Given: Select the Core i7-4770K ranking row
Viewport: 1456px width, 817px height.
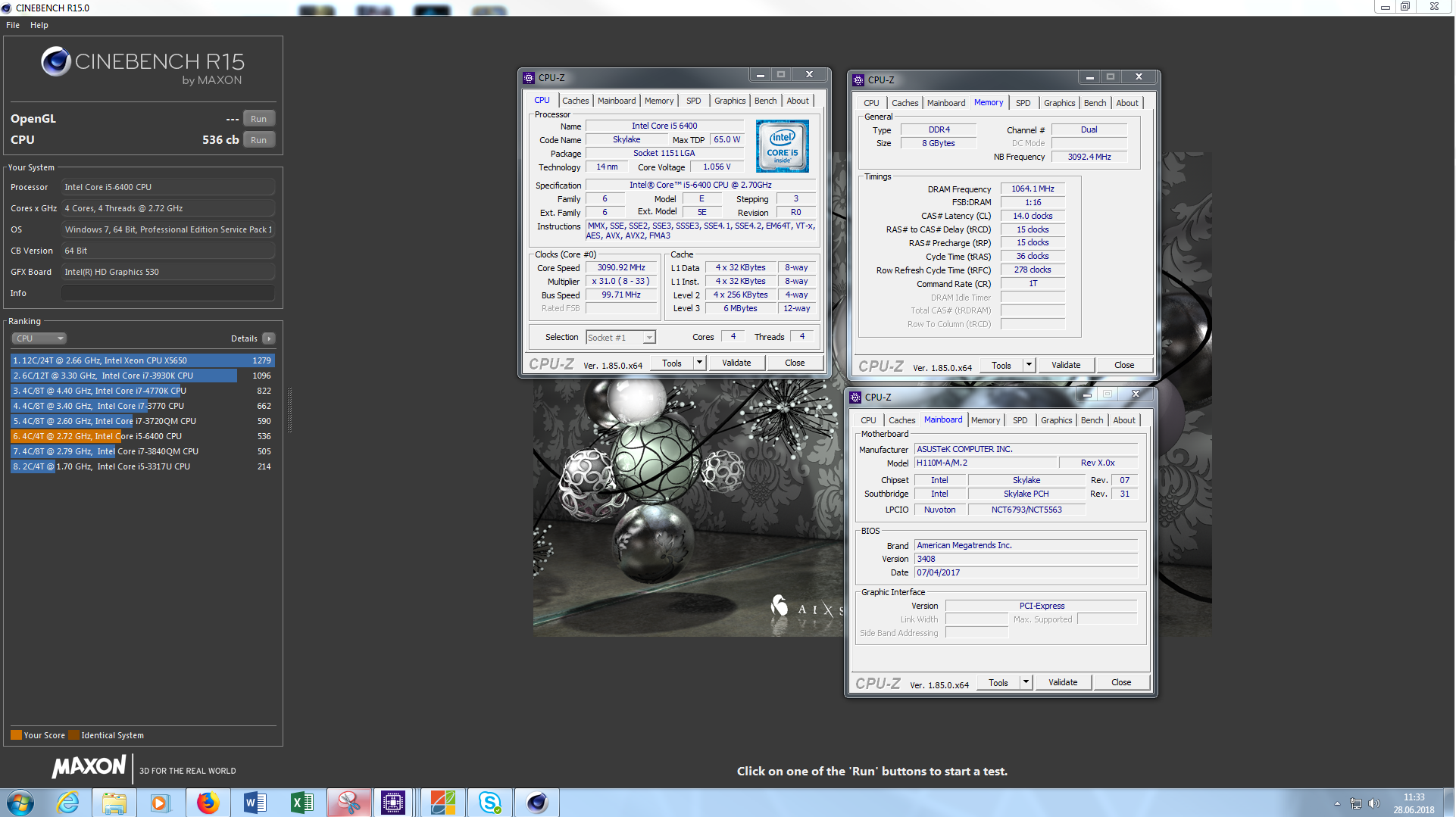Looking at the screenshot, I should (x=142, y=391).
